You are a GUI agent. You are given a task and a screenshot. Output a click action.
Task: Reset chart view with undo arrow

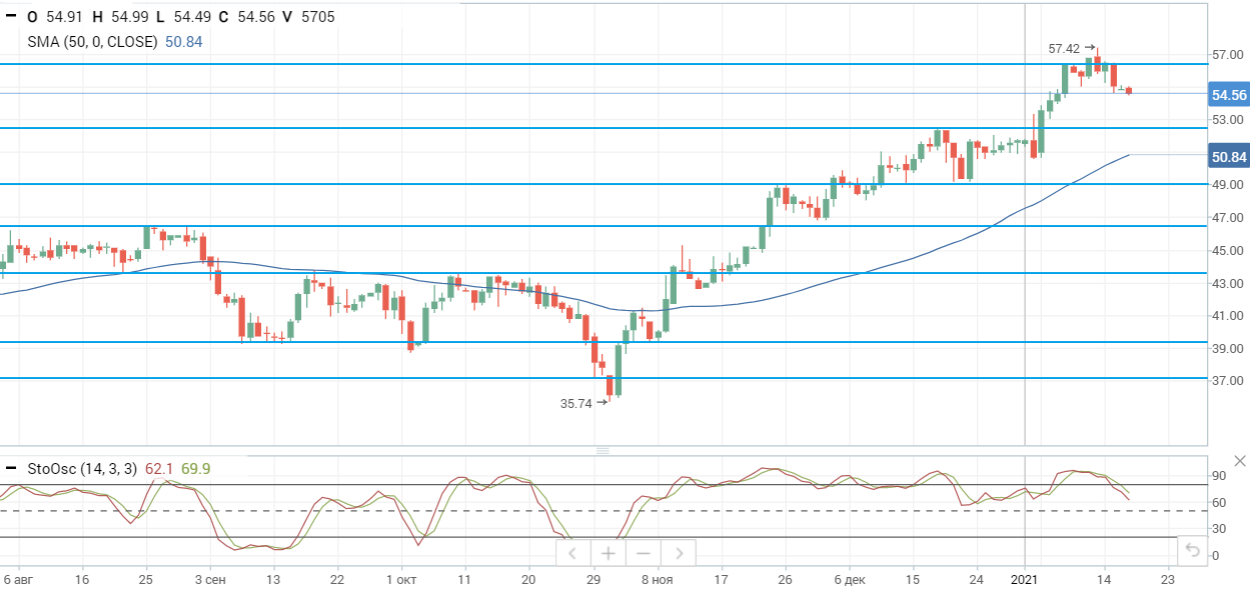point(1192,550)
